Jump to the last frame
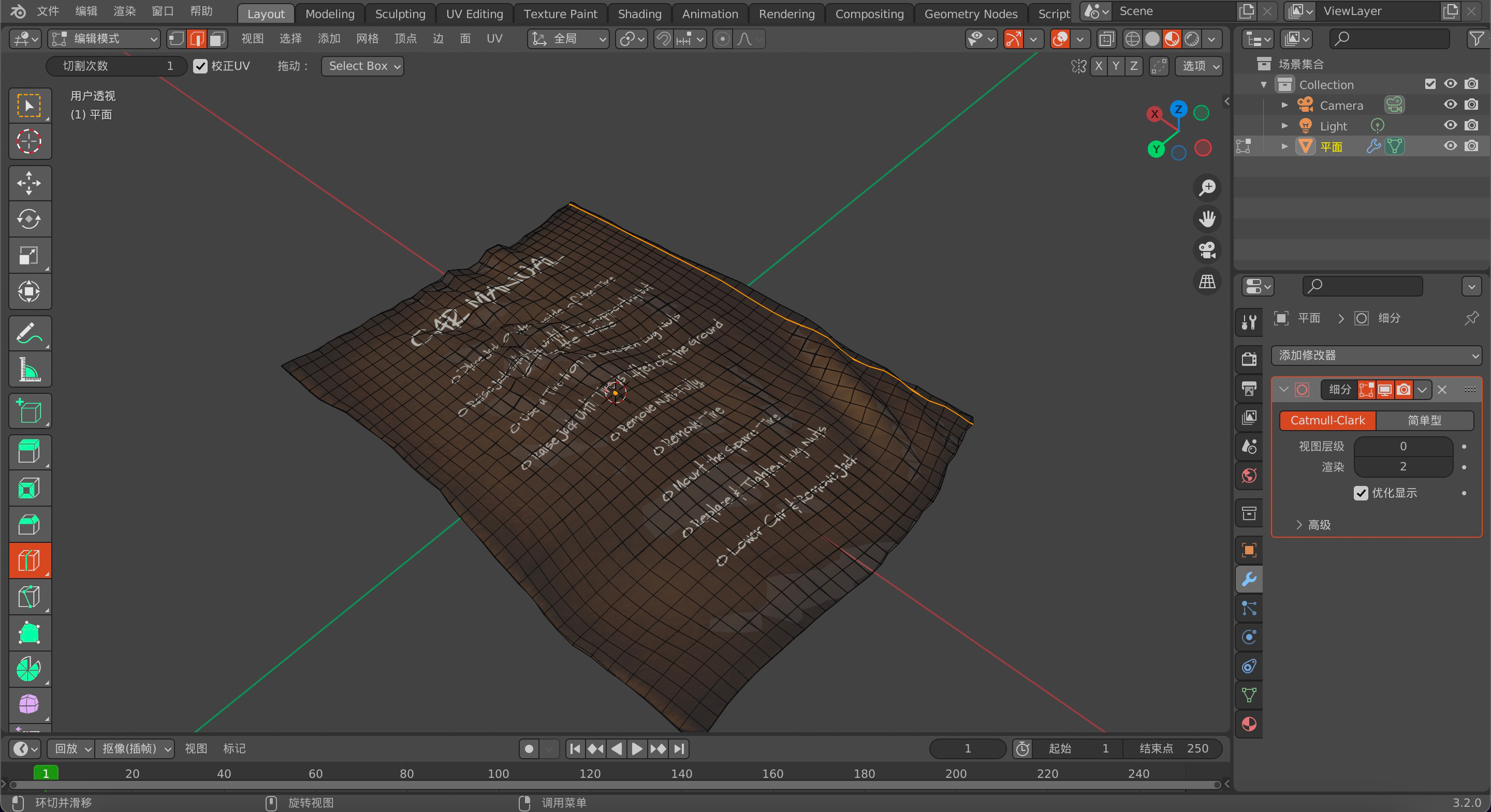Screen dimensions: 1491x812 (680, 748)
